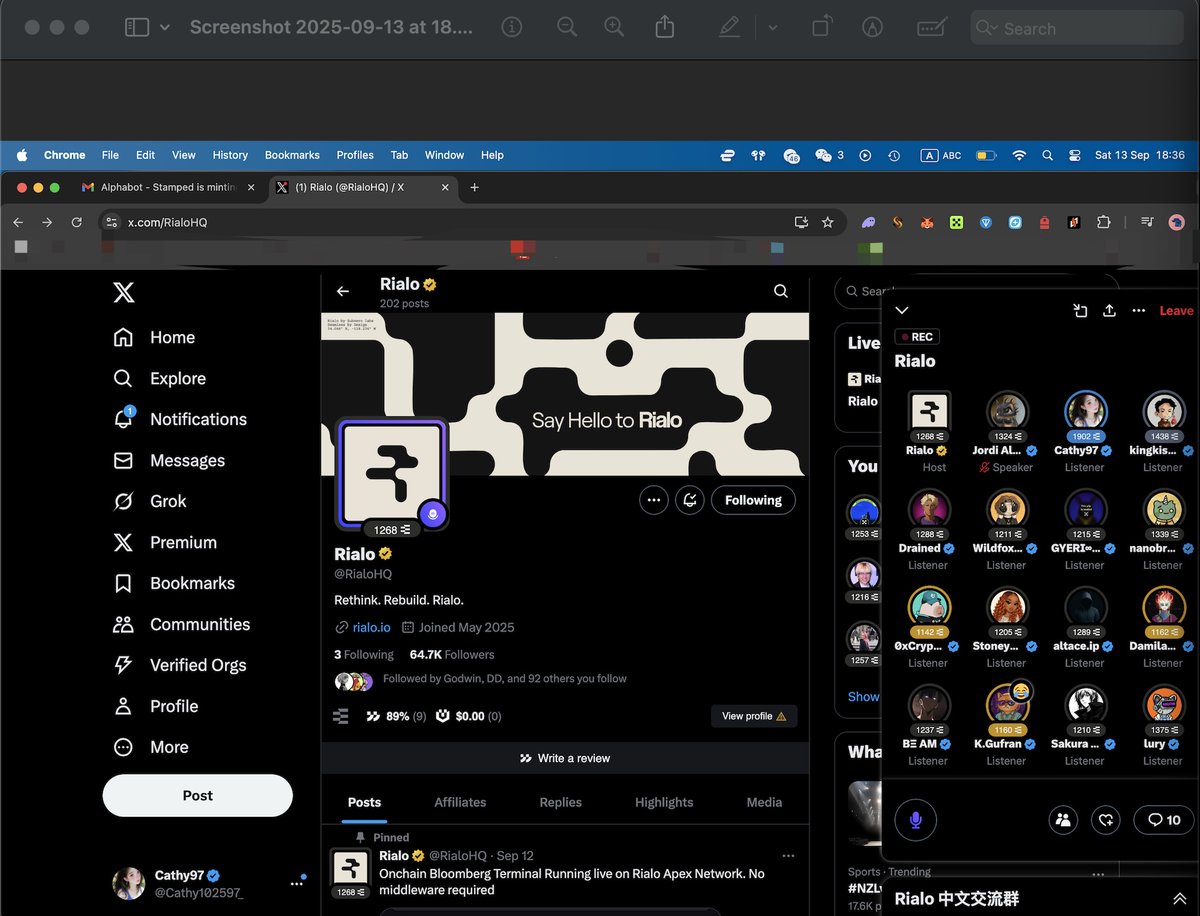1200x916 pixels.
Task: Open Preview share menu
Action: pos(665,27)
